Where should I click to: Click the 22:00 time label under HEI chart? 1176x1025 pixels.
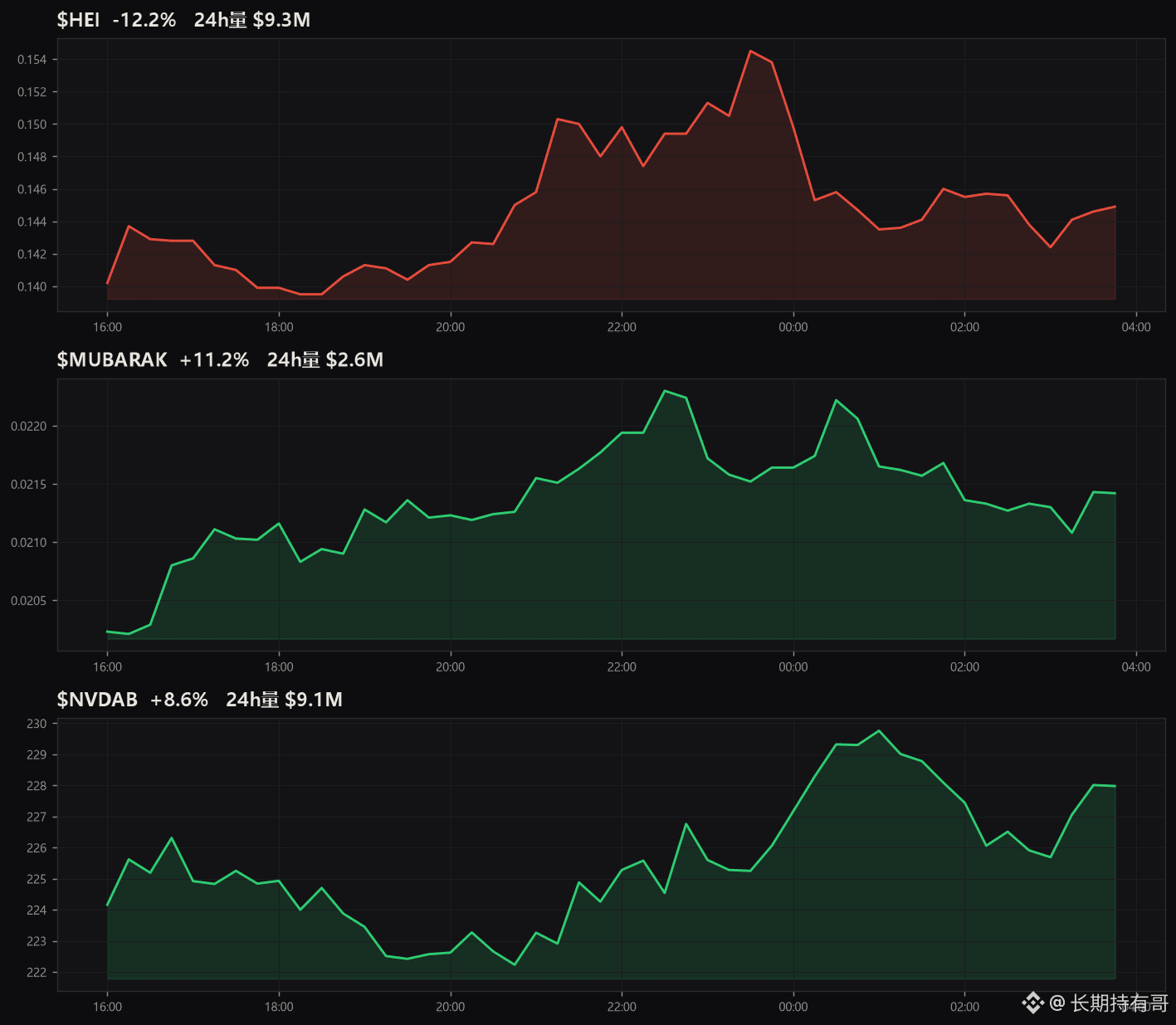tap(622, 327)
